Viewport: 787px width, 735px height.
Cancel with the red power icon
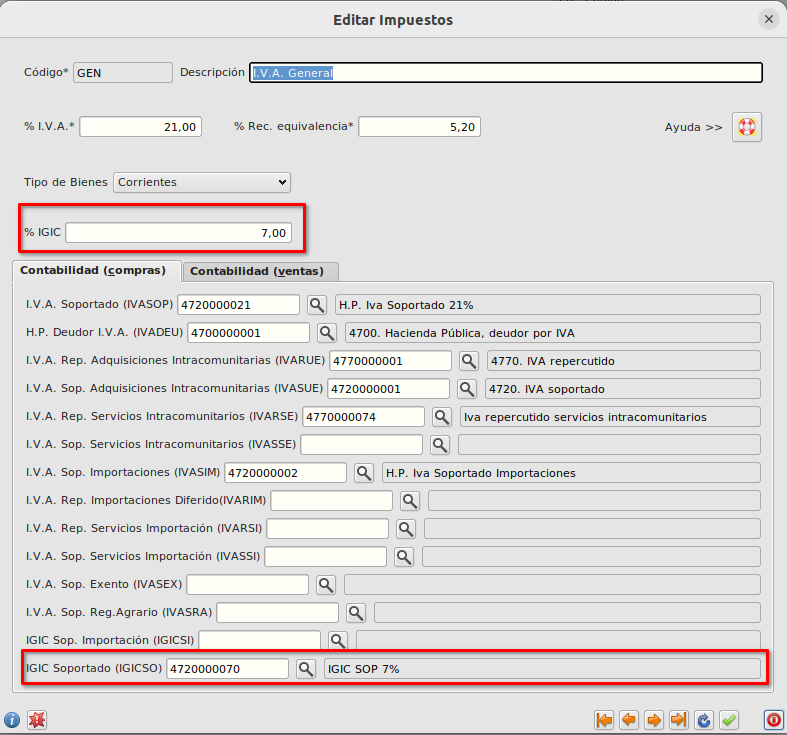click(773, 720)
